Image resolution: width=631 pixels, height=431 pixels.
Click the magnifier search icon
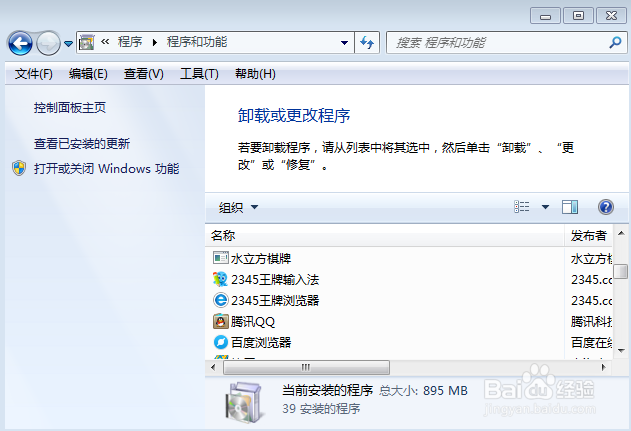[x=615, y=42]
